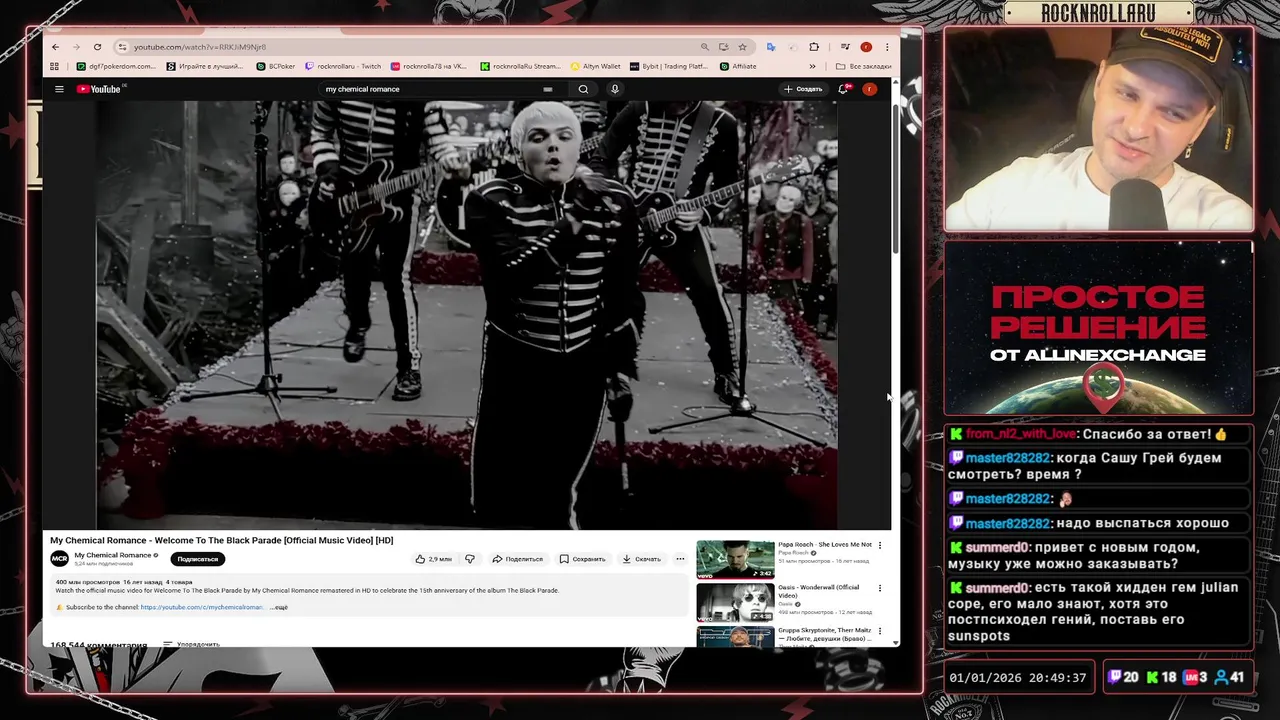Open media controls icon in Chrome toolbar
The height and width of the screenshot is (720, 1280).
coord(845,47)
